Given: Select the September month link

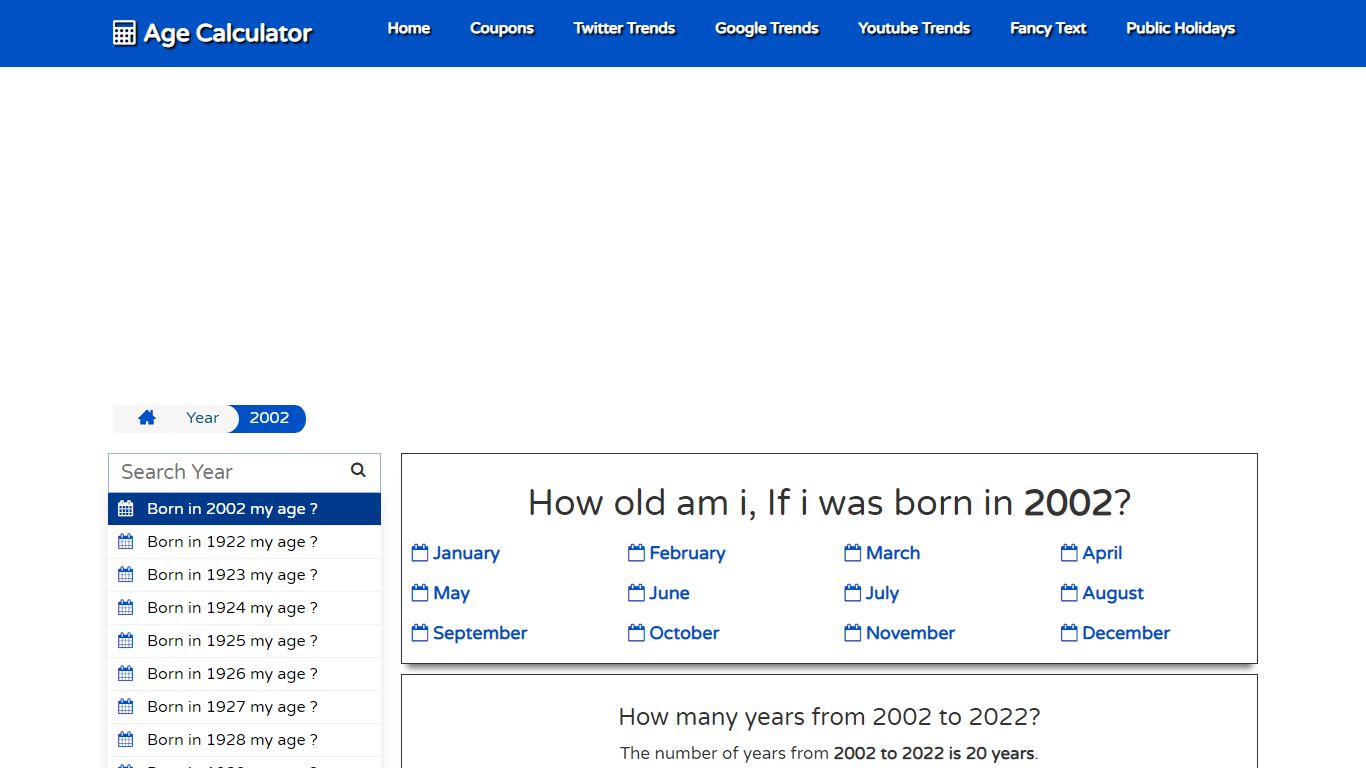Looking at the screenshot, I should point(480,633).
